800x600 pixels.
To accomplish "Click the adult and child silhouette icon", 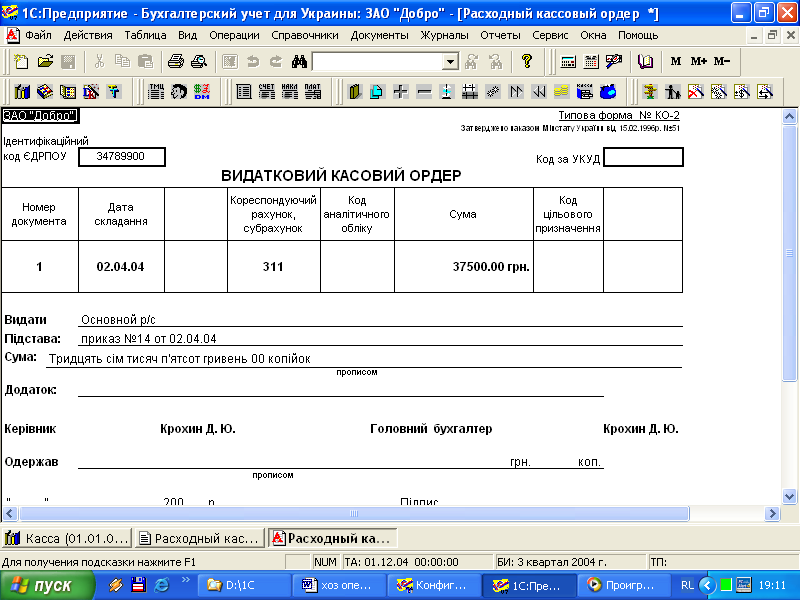I will 673,92.
